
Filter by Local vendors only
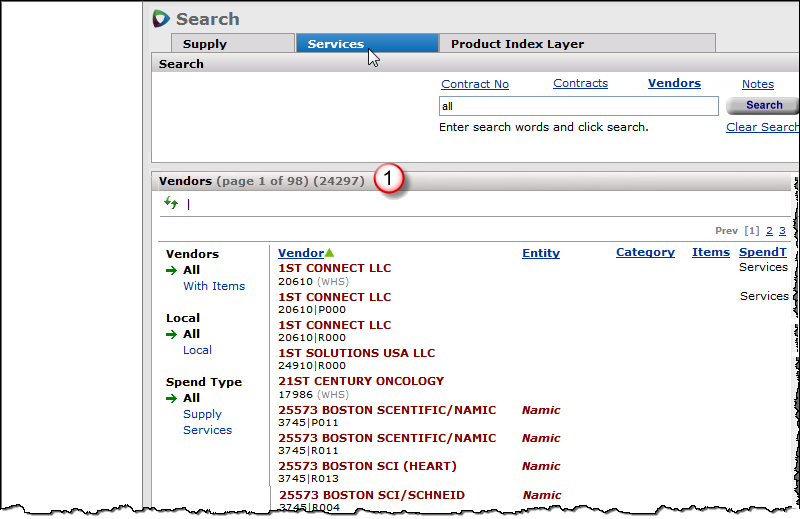pyautogui.click(x=197, y=350)
